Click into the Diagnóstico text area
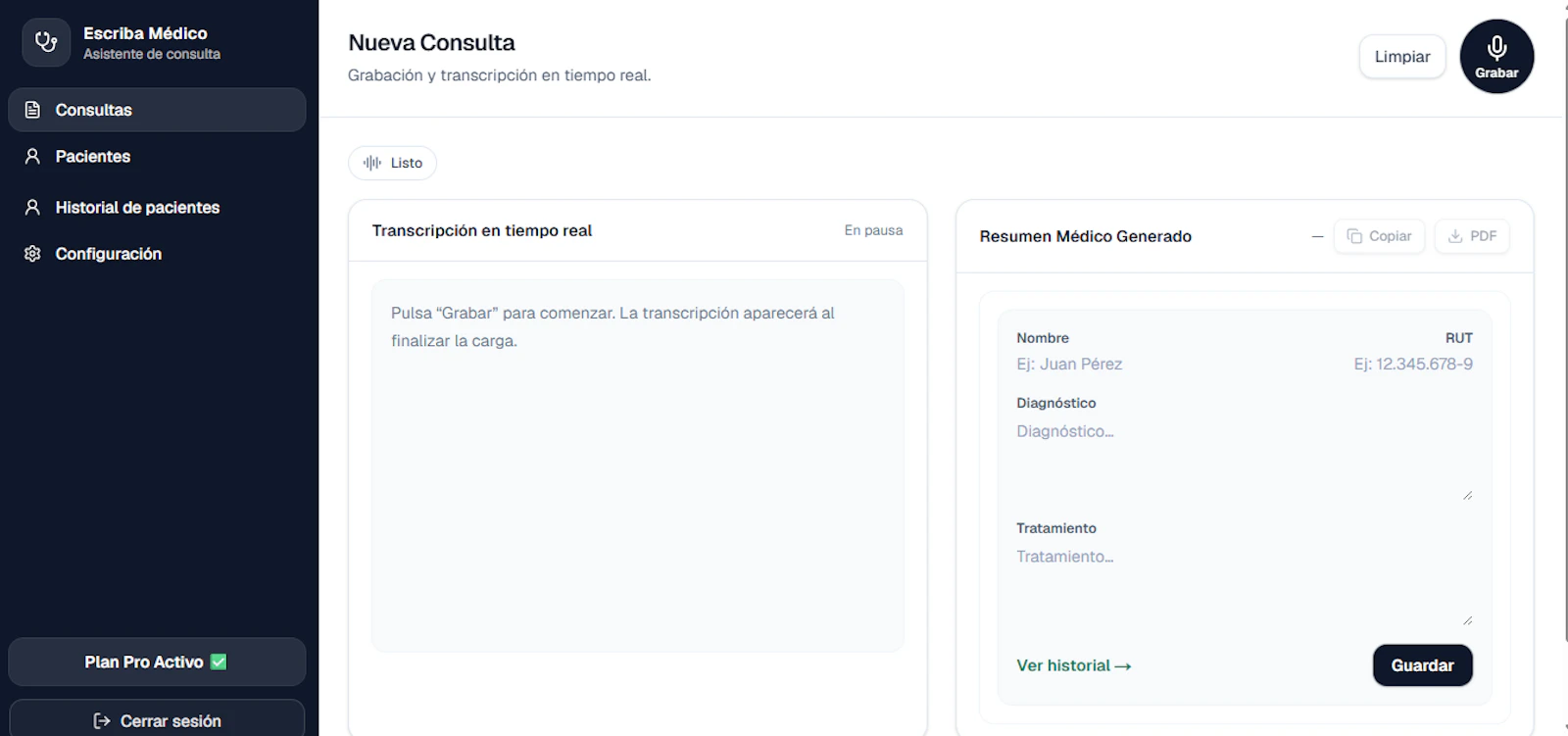This screenshot has height=736, width=1568. 1245,460
